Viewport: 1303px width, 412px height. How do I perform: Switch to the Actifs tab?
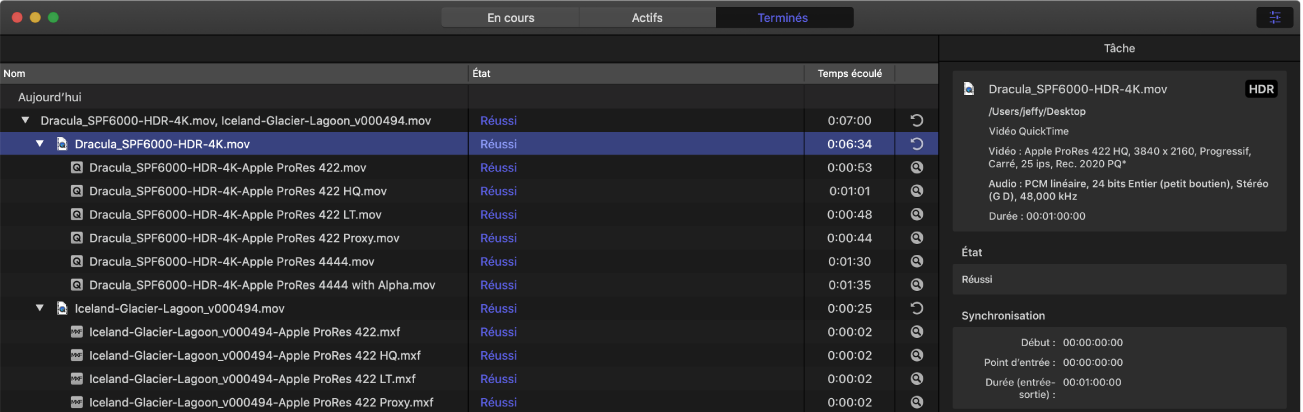[x=647, y=18]
